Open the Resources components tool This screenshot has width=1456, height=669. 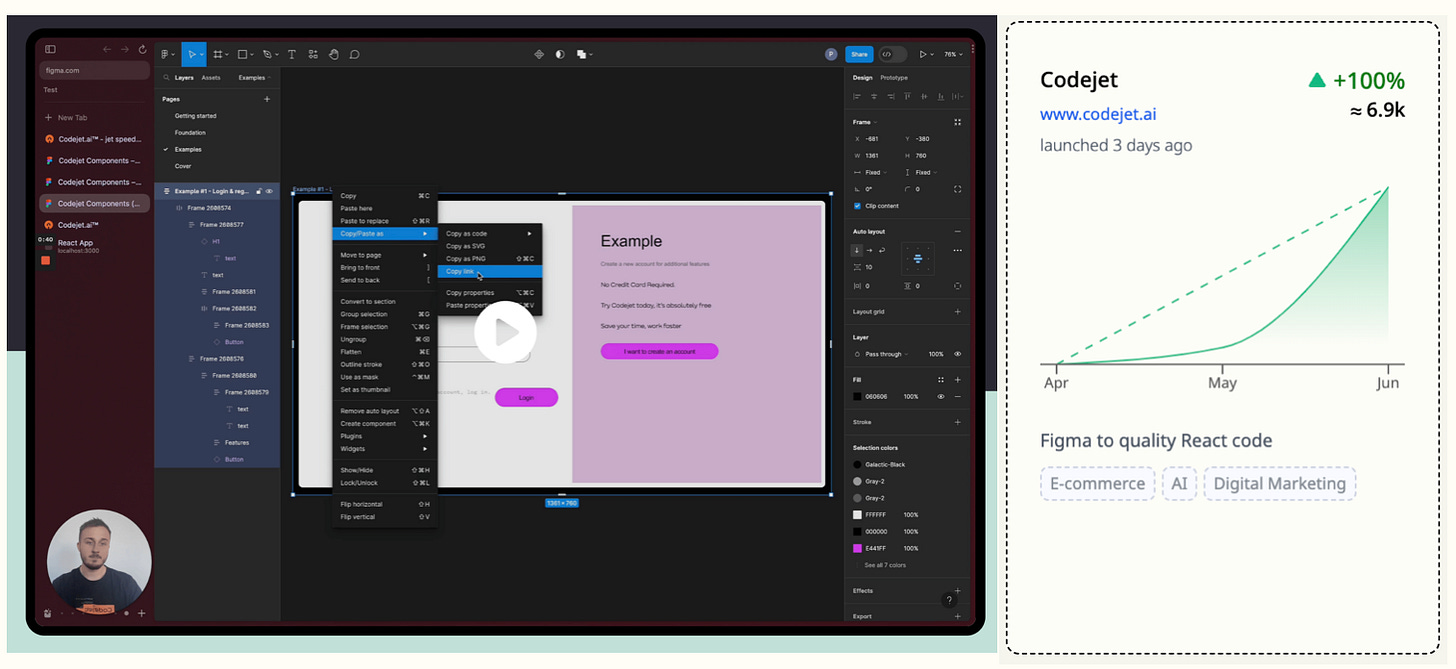click(313, 54)
